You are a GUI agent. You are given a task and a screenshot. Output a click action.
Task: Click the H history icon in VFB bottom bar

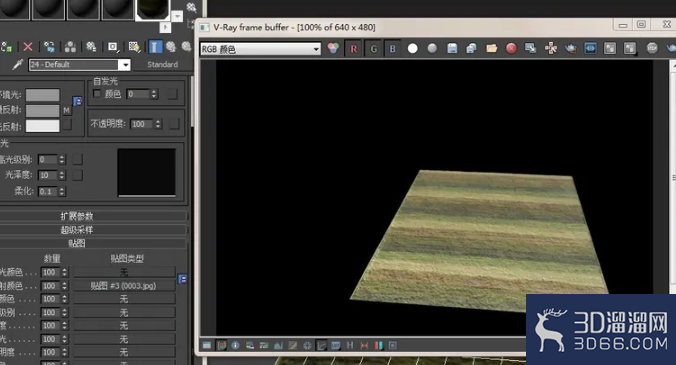tap(350, 345)
